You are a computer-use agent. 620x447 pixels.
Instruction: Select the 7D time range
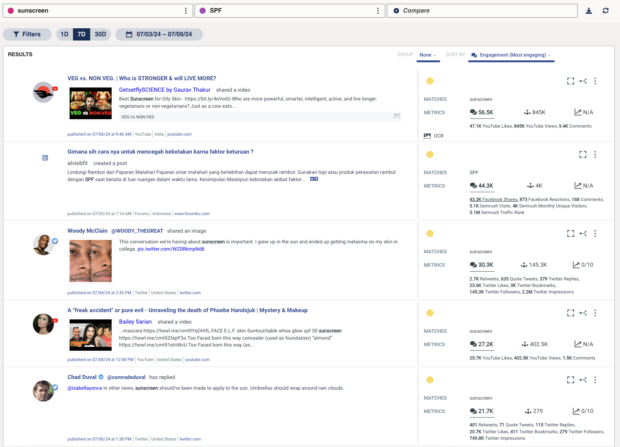point(81,34)
